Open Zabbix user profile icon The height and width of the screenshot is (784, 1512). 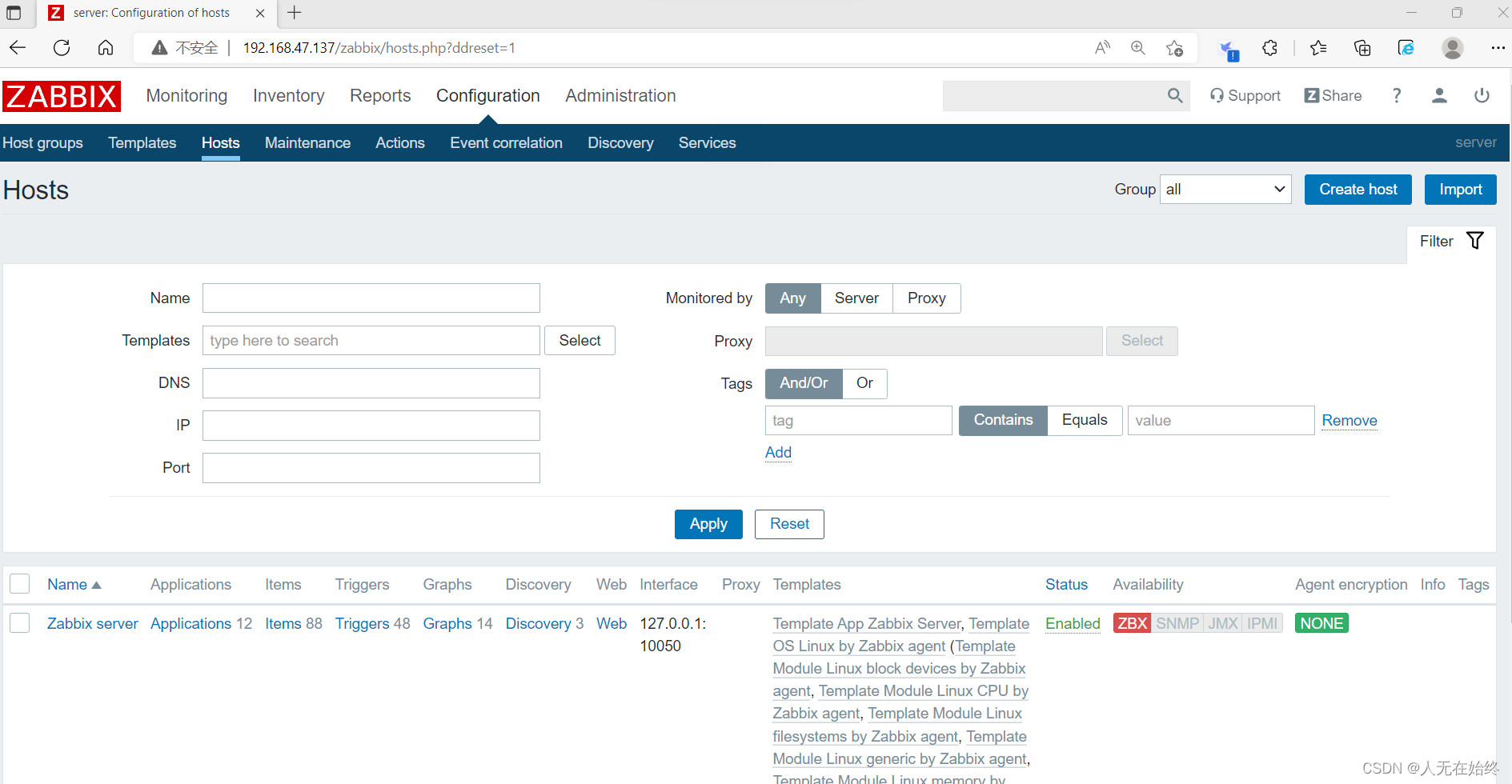point(1439,96)
